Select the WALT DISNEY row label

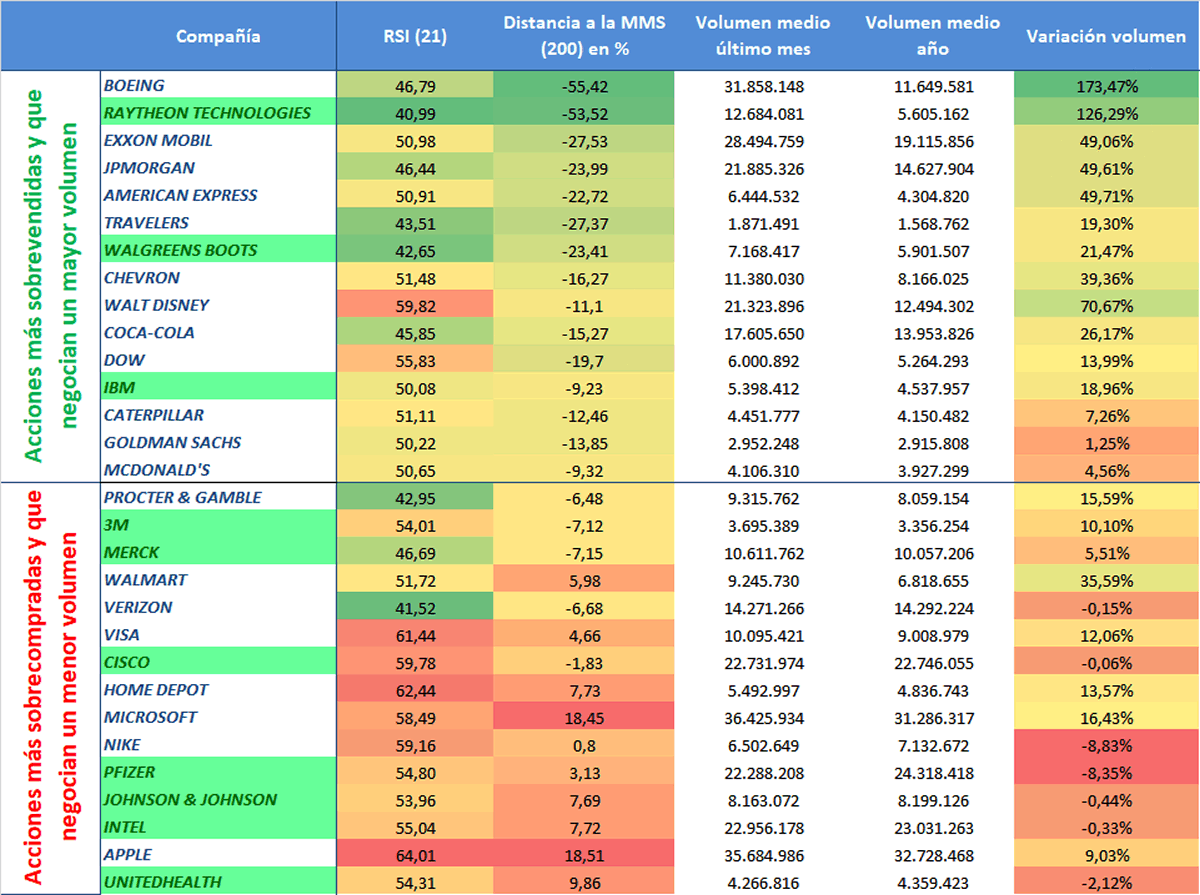coord(157,305)
